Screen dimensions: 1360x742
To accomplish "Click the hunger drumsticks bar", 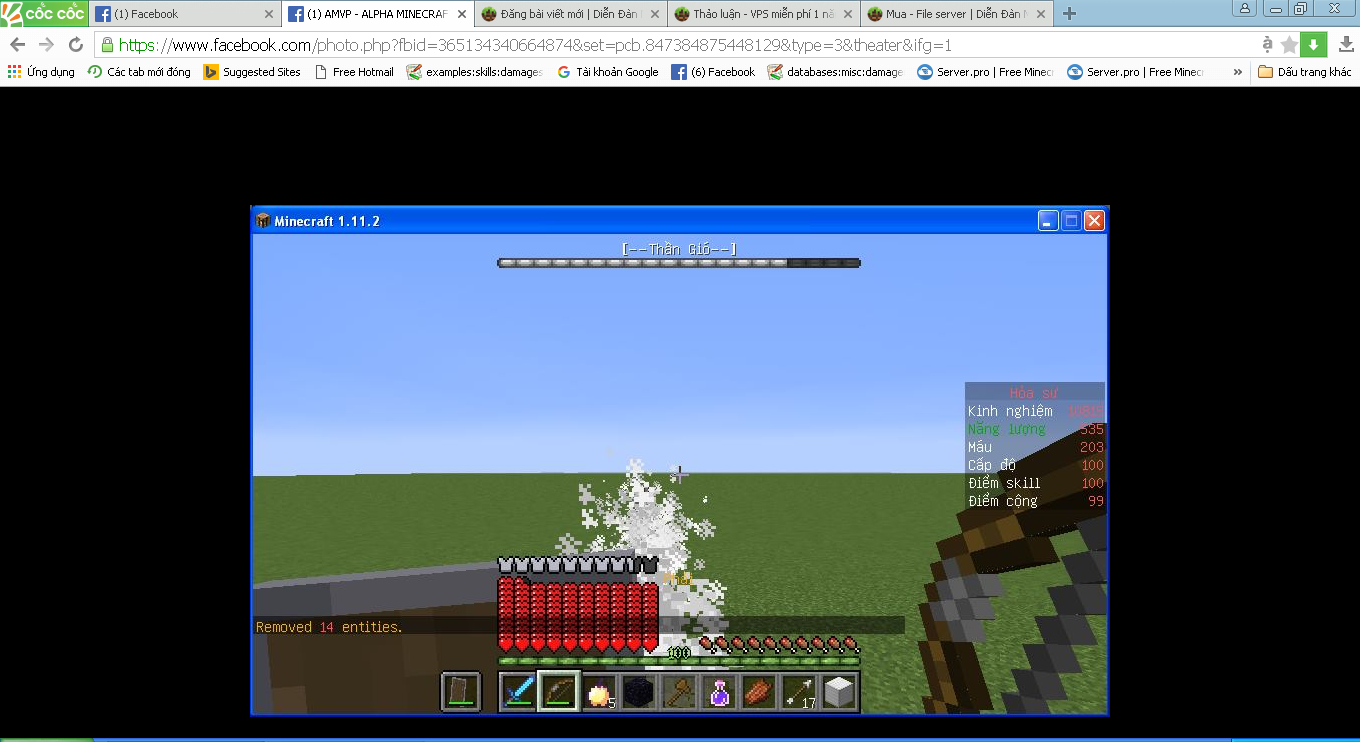I will 780,644.
